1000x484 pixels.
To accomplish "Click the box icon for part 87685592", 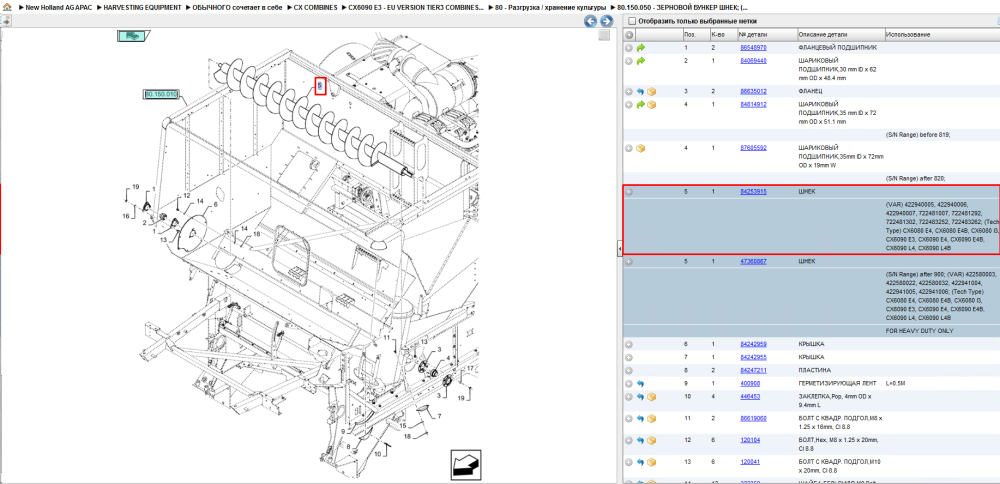I will (x=641, y=148).
